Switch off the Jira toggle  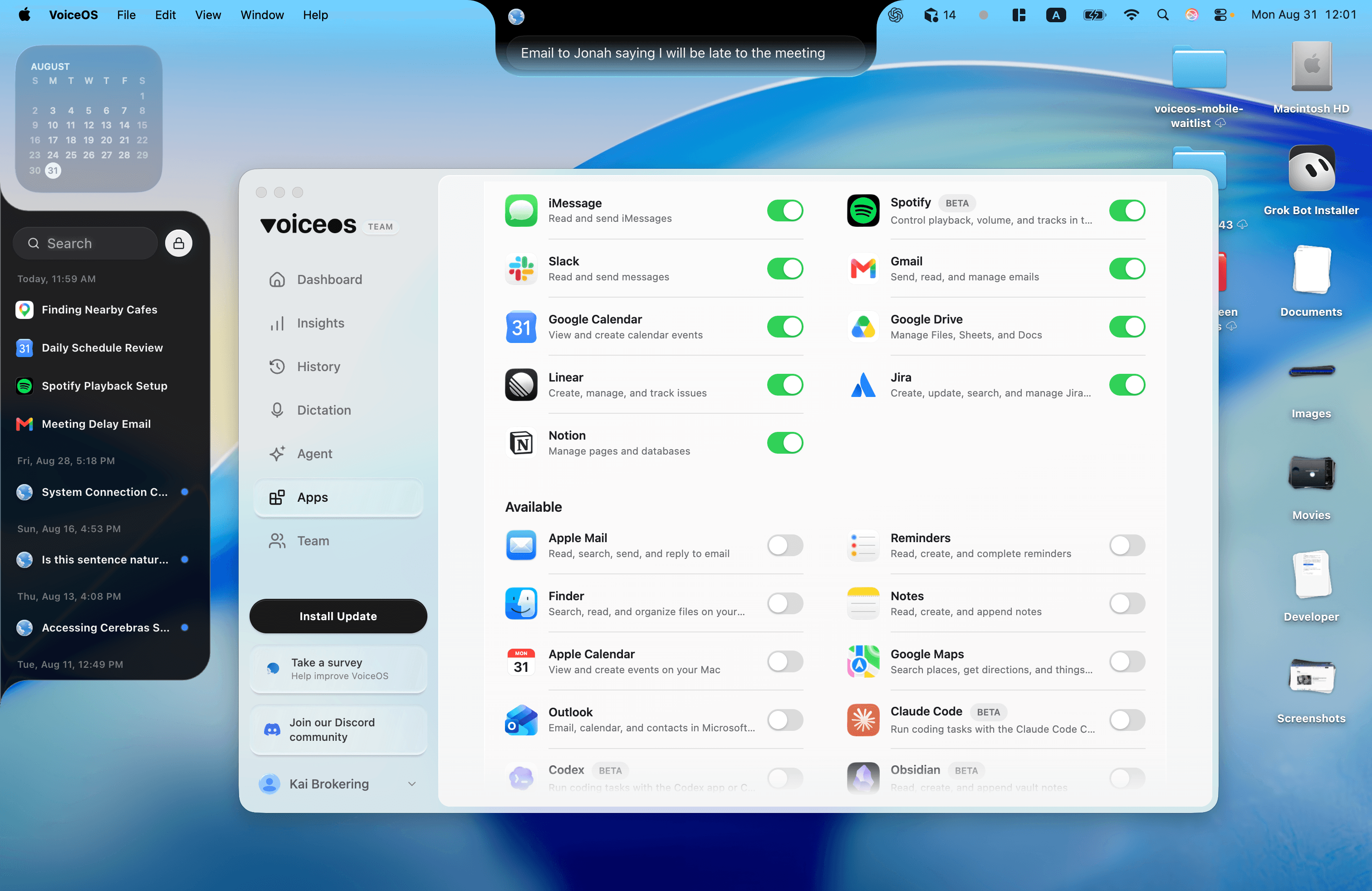pos(1127,385)
